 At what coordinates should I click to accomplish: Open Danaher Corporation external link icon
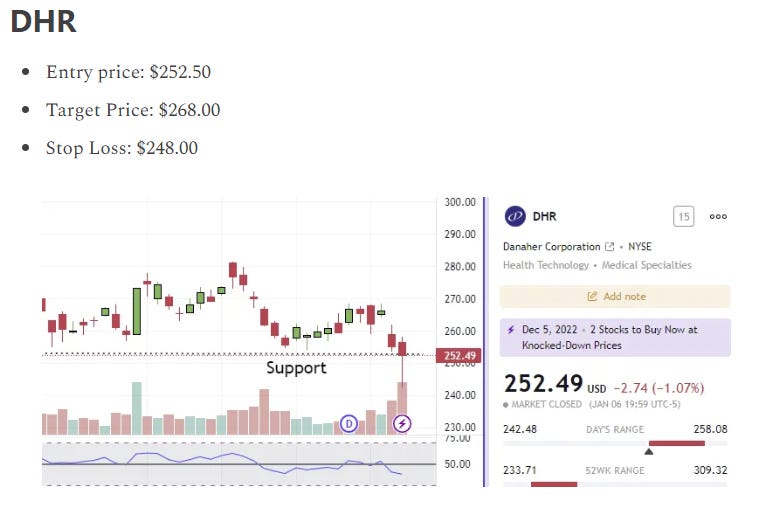(x=609, y=246)
